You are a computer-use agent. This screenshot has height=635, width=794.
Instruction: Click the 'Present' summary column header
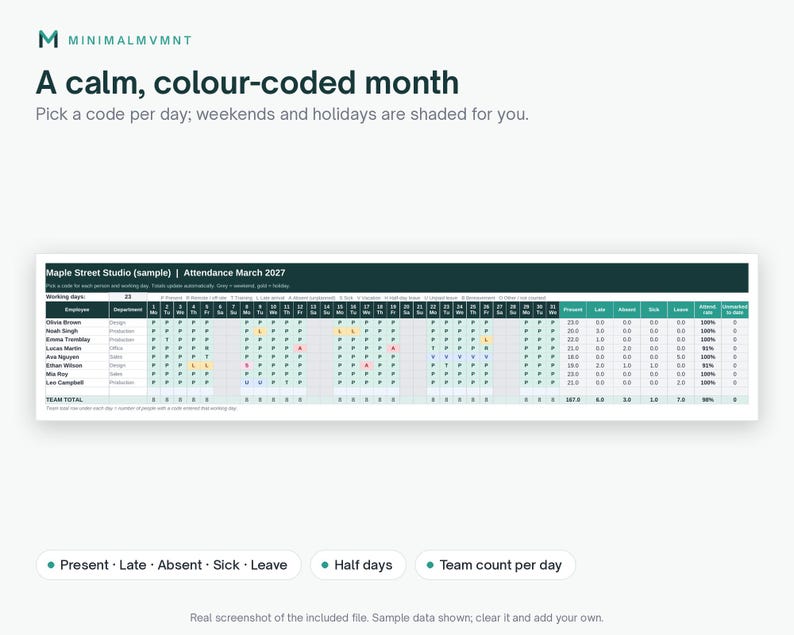pyautogui.click(x=573, y=309)
